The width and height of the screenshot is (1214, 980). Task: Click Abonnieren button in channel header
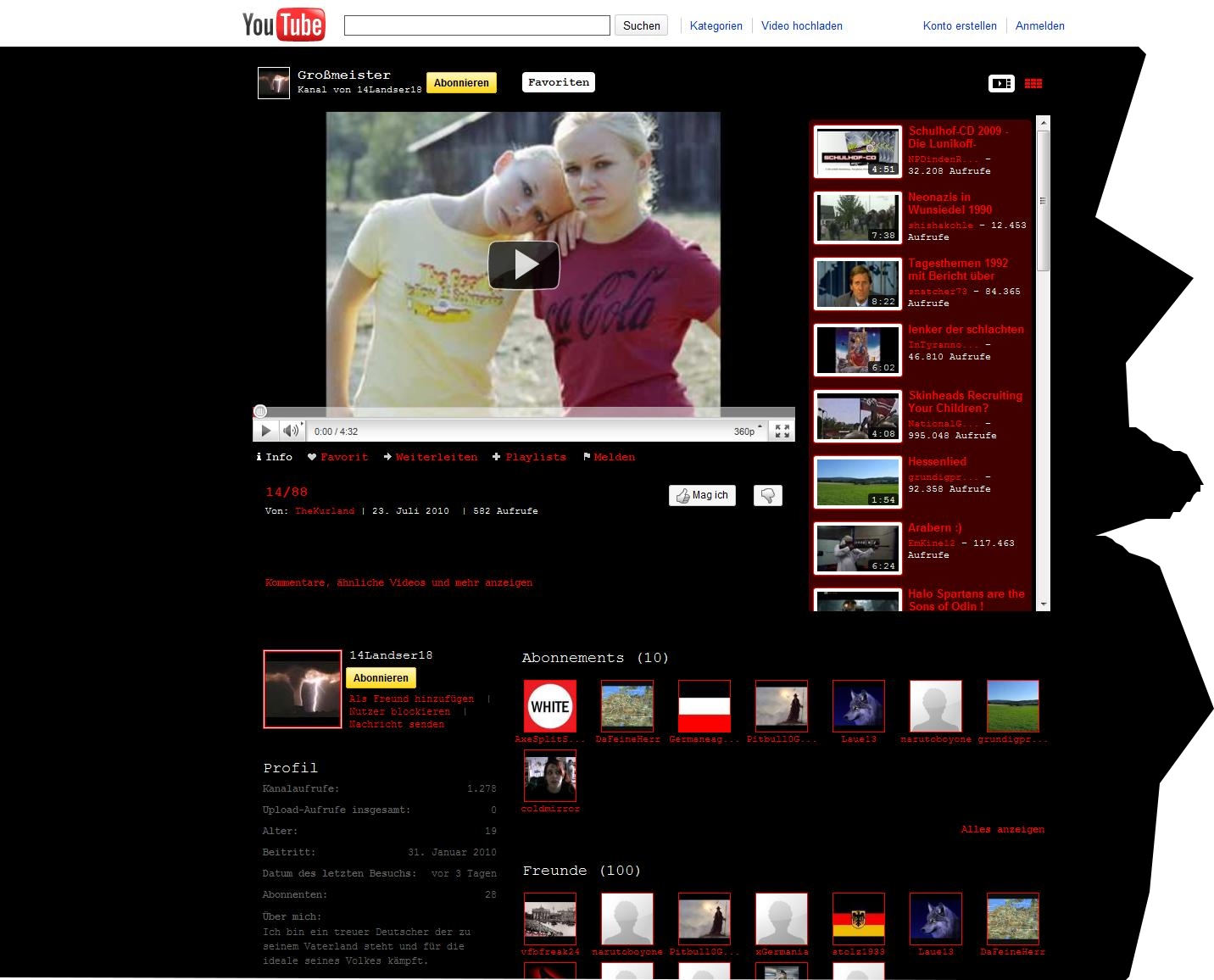461,82
